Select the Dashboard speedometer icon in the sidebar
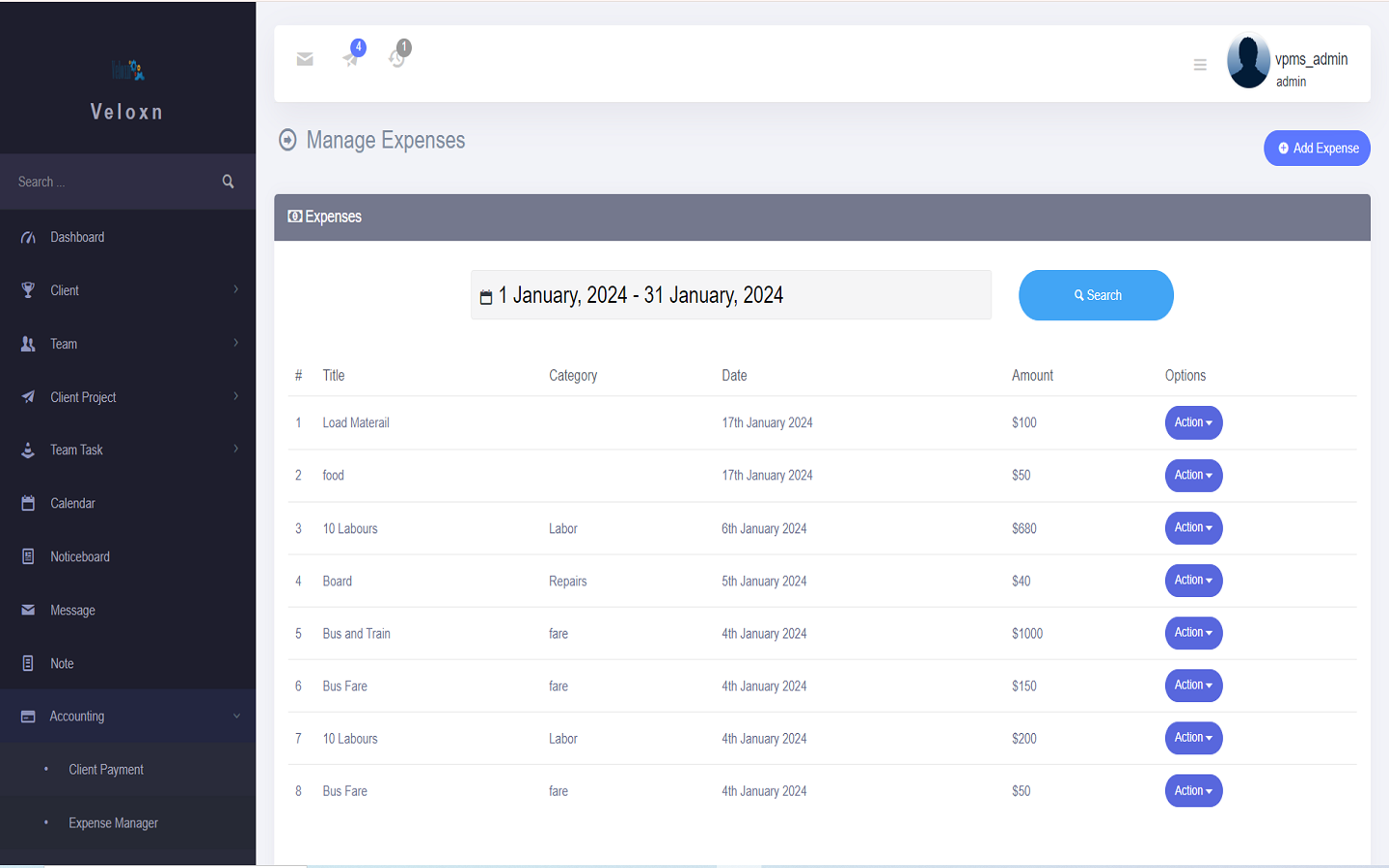 [28, 236]
